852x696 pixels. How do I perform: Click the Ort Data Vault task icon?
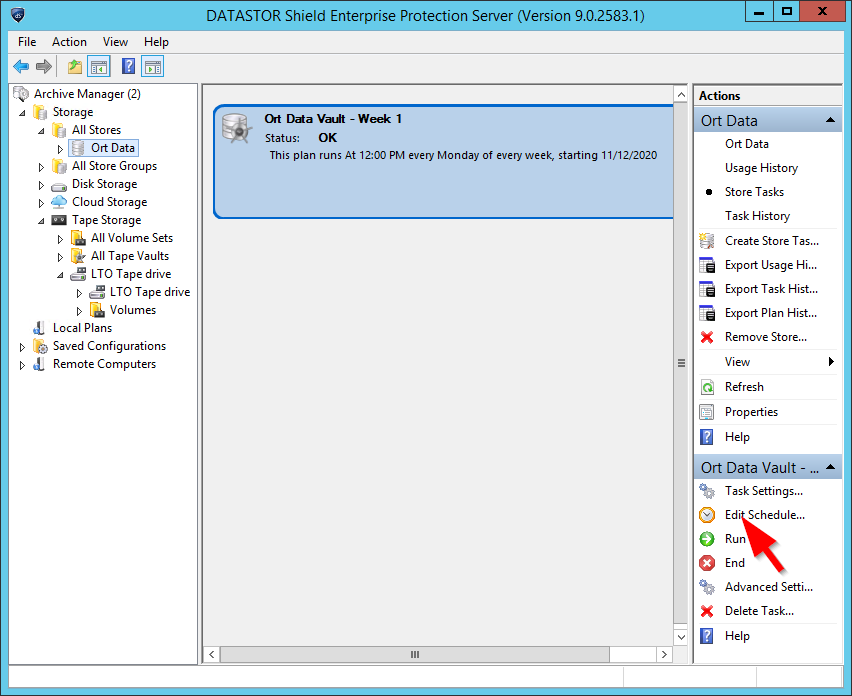237,128
